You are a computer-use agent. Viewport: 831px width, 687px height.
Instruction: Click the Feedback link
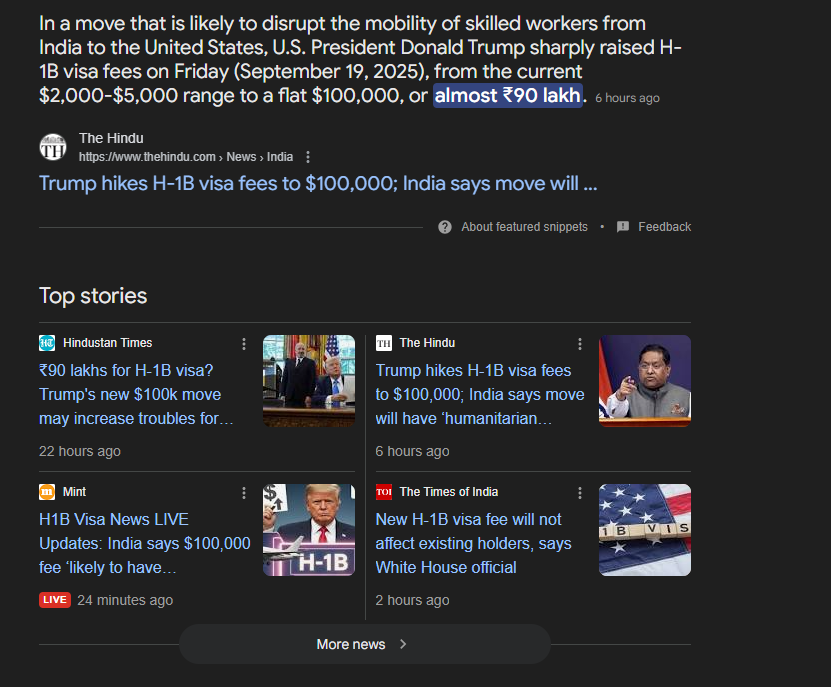pyautogui.click(x=665, y=227)
